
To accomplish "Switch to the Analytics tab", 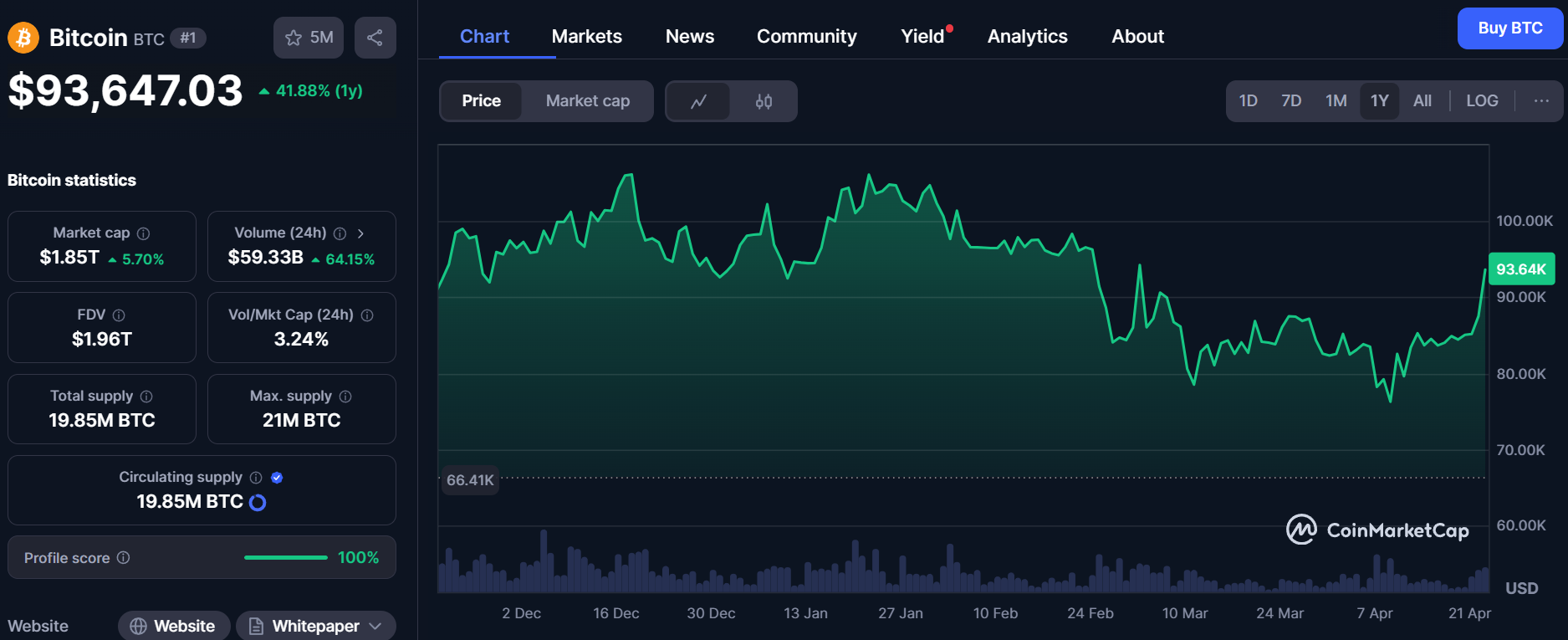I will [1027, 37].
